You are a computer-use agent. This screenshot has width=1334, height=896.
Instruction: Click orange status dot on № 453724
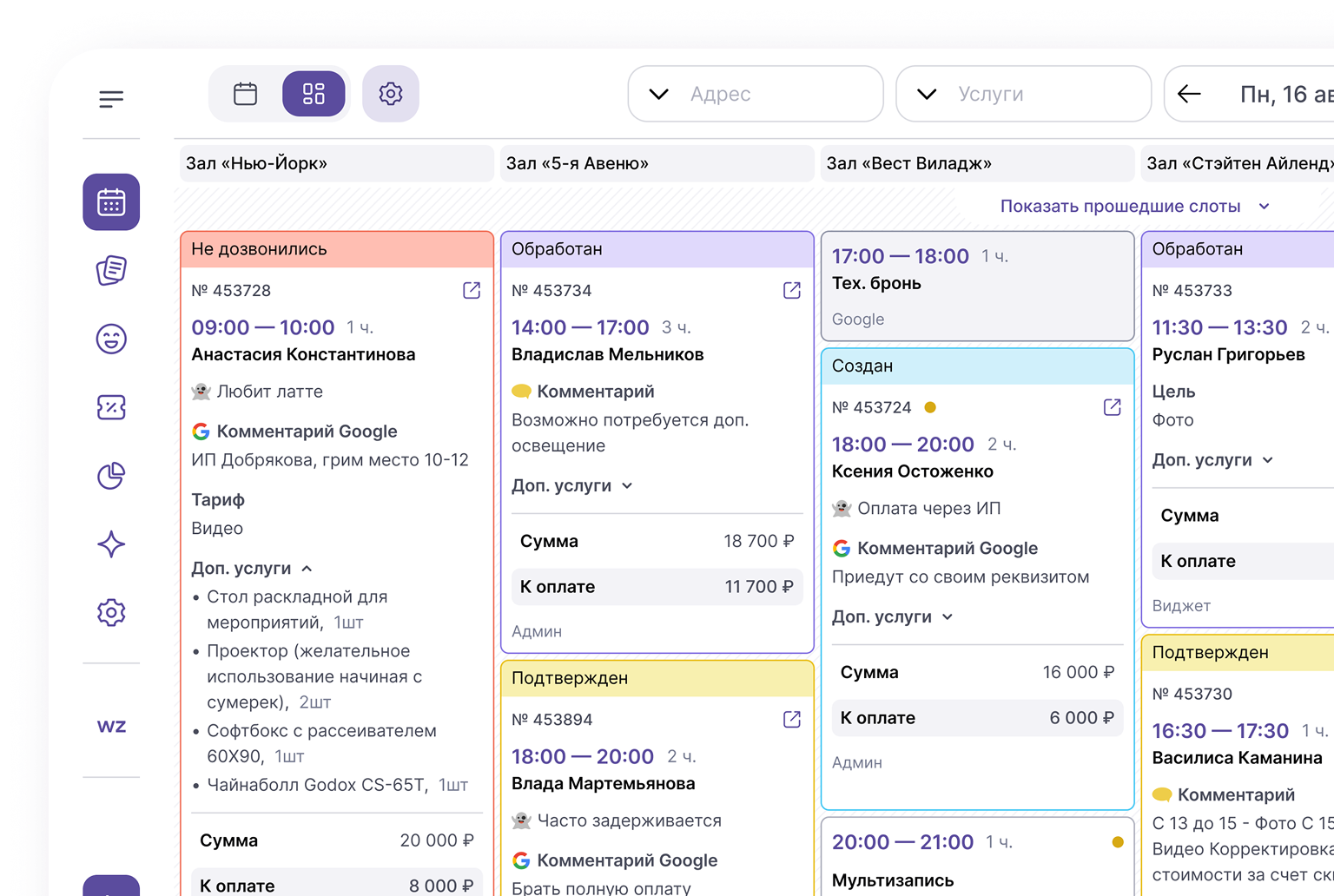point(930,407)
